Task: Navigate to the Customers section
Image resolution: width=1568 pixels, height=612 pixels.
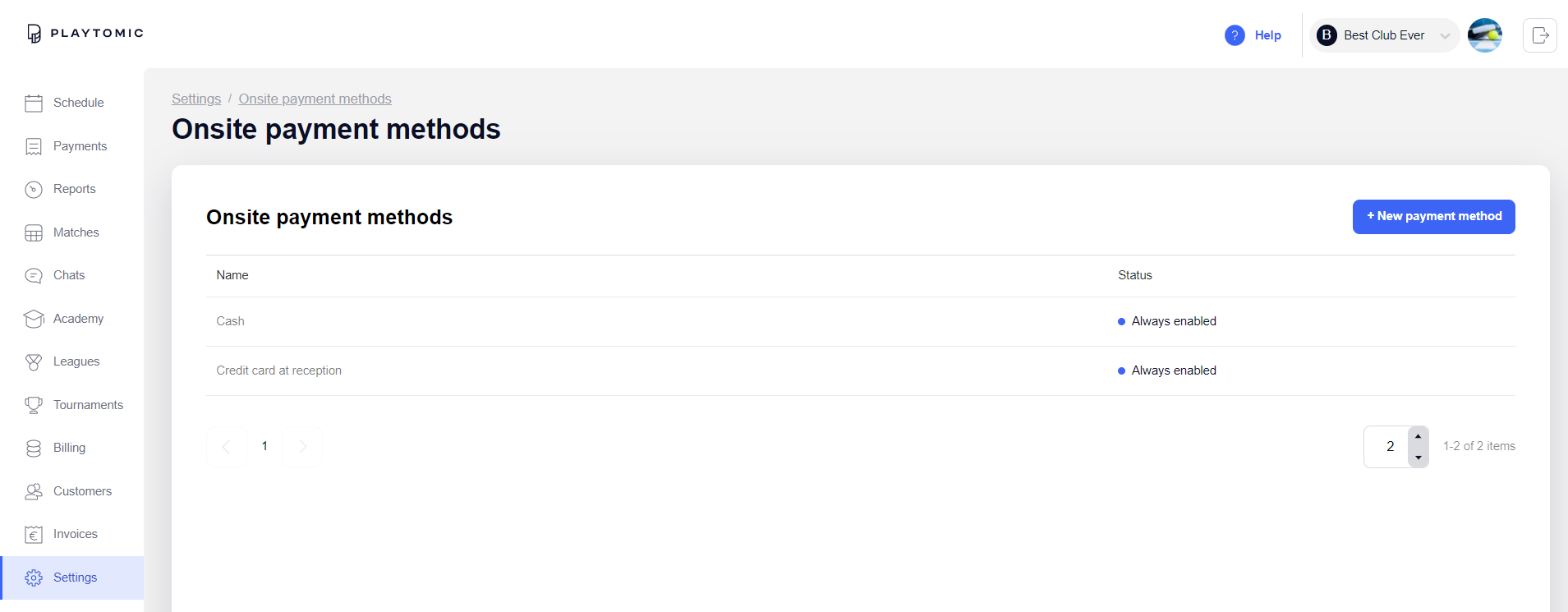Action: pos(82,491)
